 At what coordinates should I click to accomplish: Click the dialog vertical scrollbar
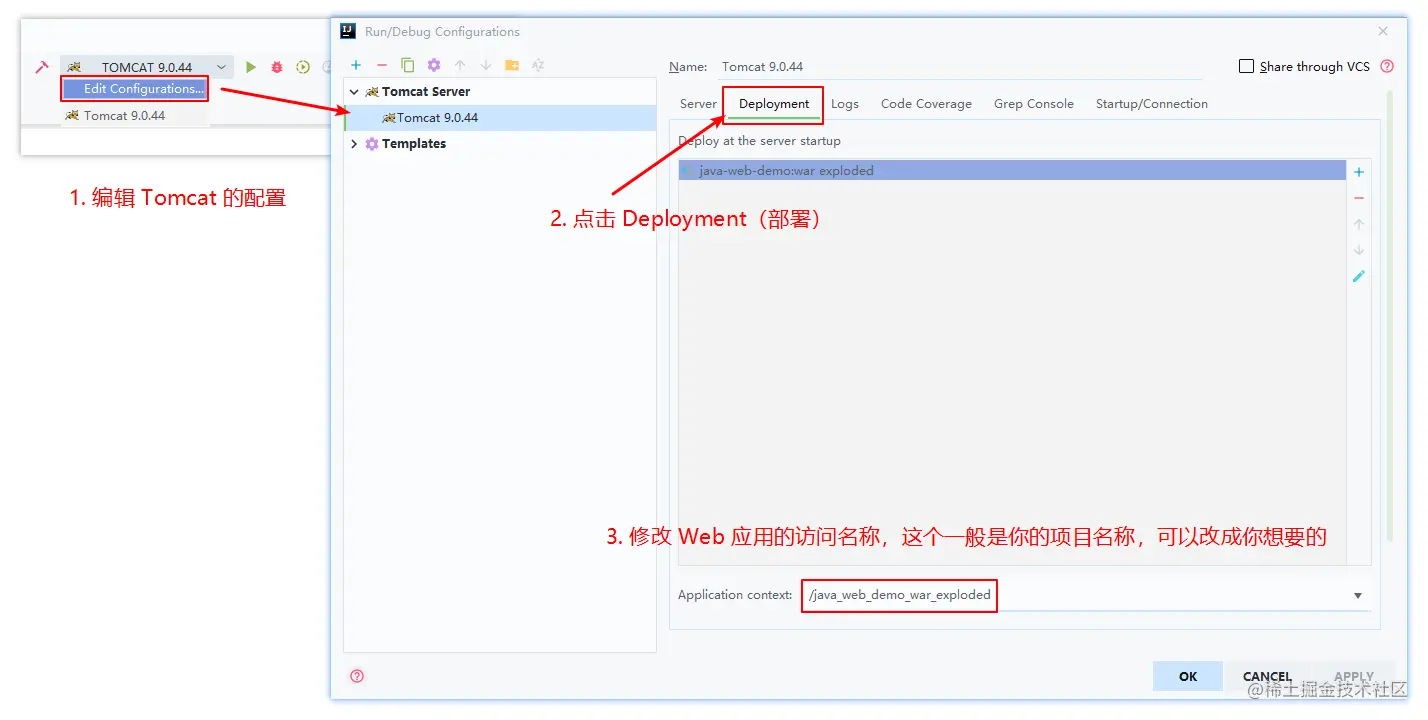click(1389, 315)
